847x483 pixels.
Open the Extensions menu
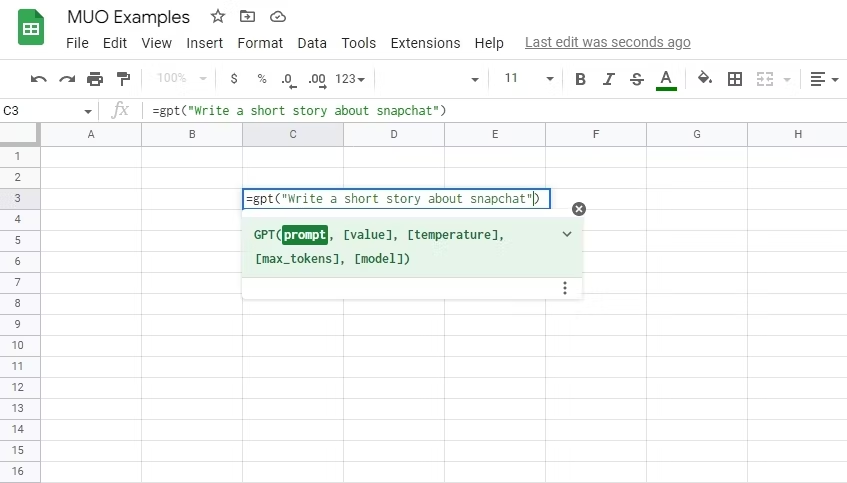click(x=425, y=43)
